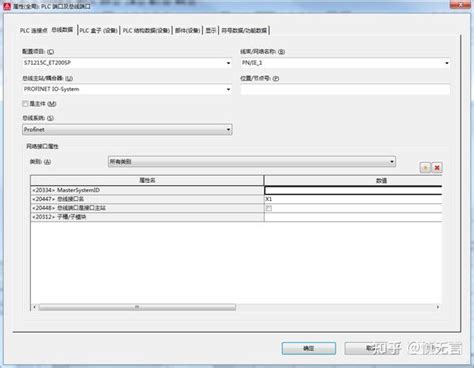Expand the 总线系统 Profinet dropdown
This screenshot has width=474, height=368.
click(x=127, y=129)
